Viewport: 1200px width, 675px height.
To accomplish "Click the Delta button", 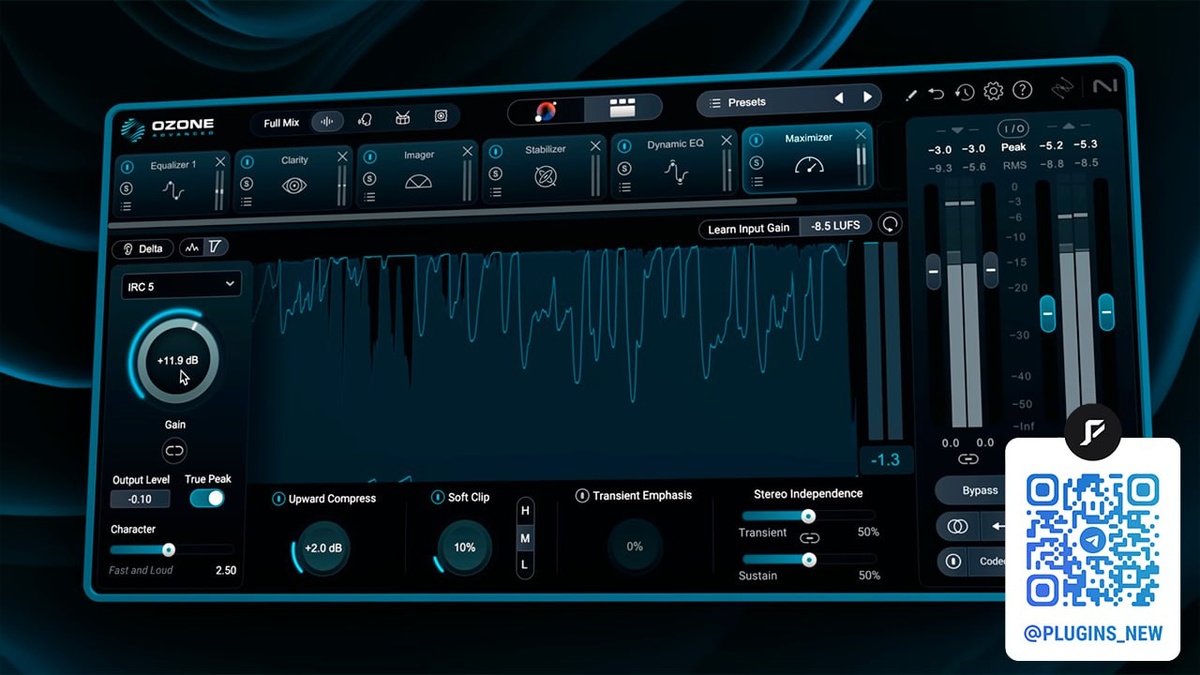I will [143, 248].
